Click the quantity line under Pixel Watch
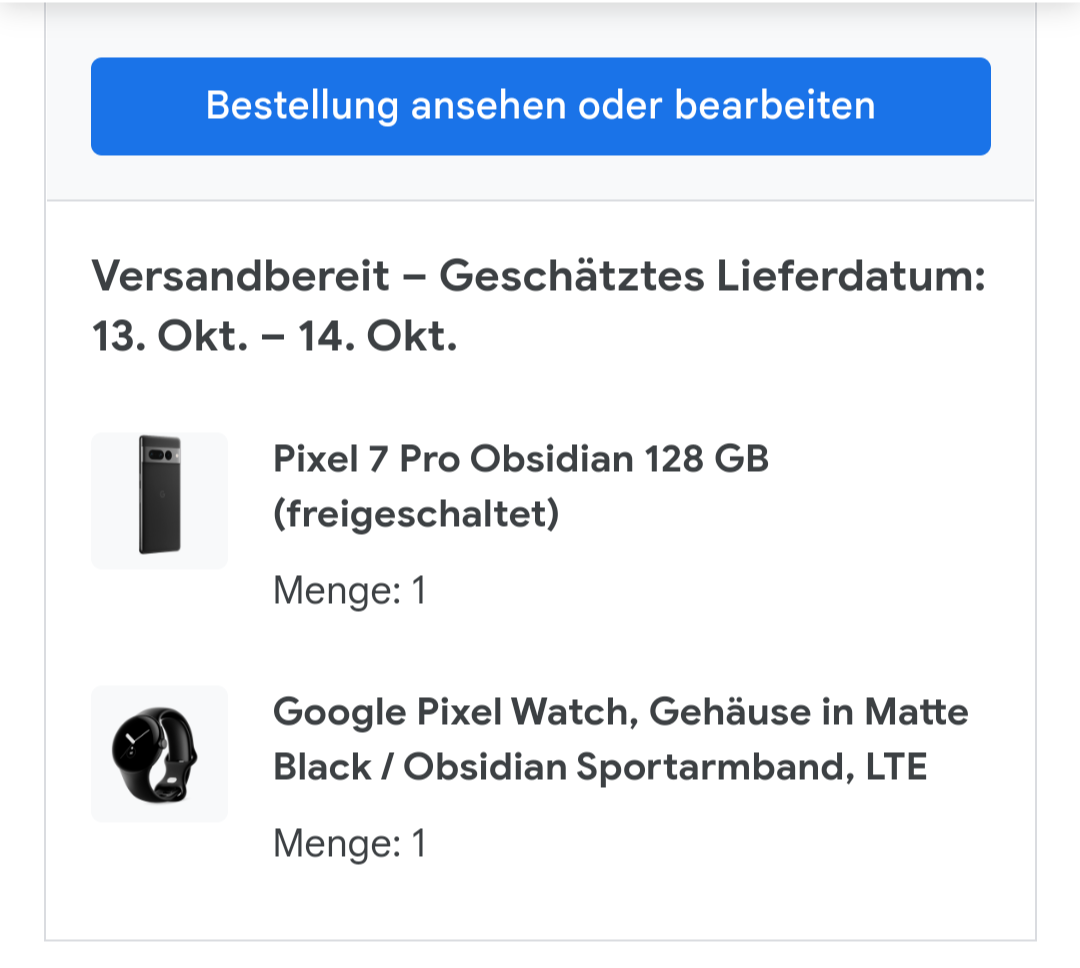Image resolution: width=1080 pixels, height=968 pixels. pyautogui.click(x=349, y=844)
